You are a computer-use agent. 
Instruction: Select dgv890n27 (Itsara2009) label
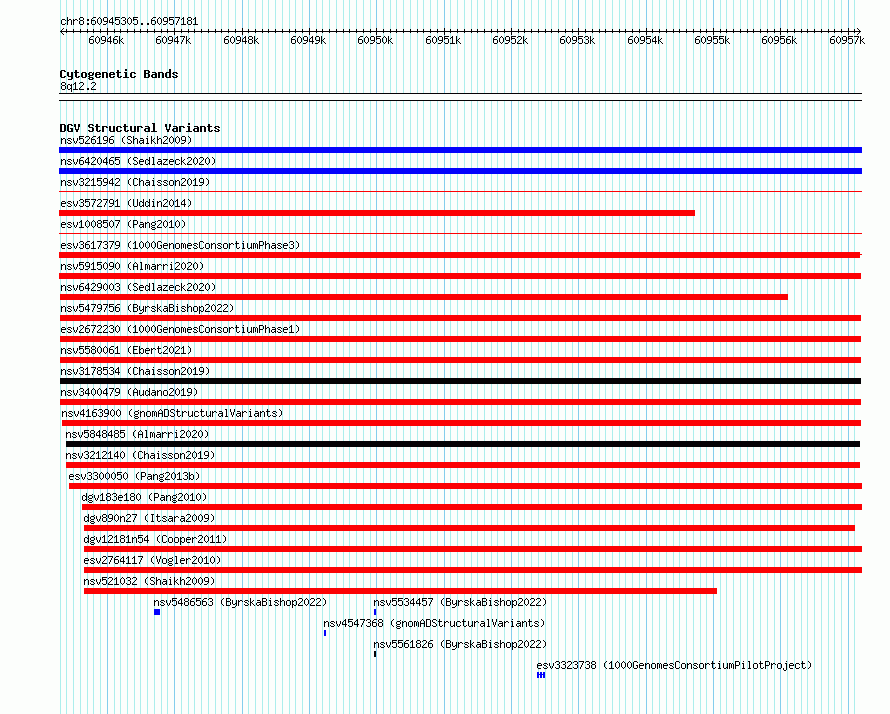pyautogui.click(x=149, y=518)
